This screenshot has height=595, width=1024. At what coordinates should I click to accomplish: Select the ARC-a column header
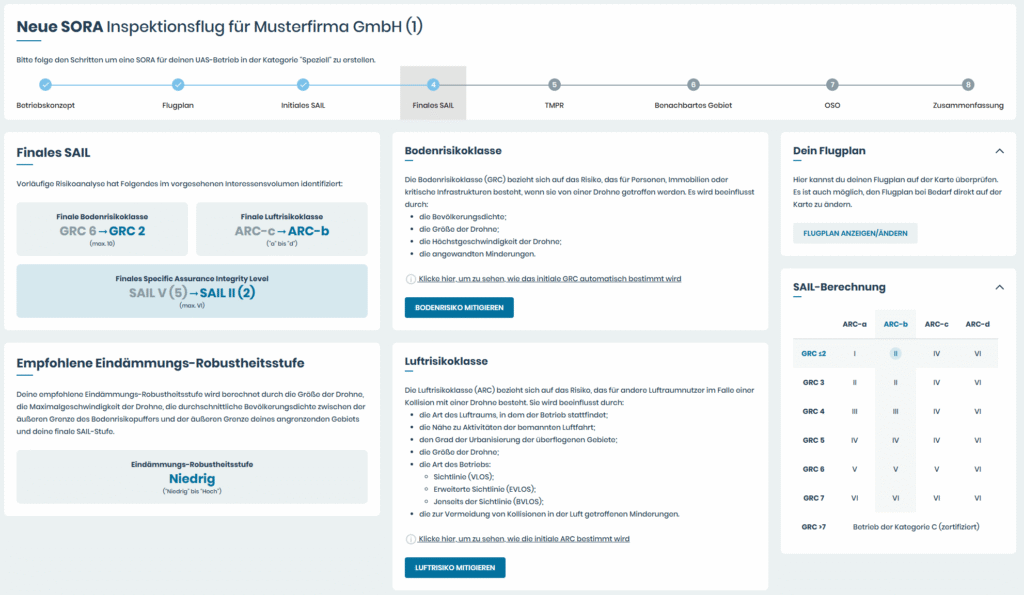[x=854, y=324]
